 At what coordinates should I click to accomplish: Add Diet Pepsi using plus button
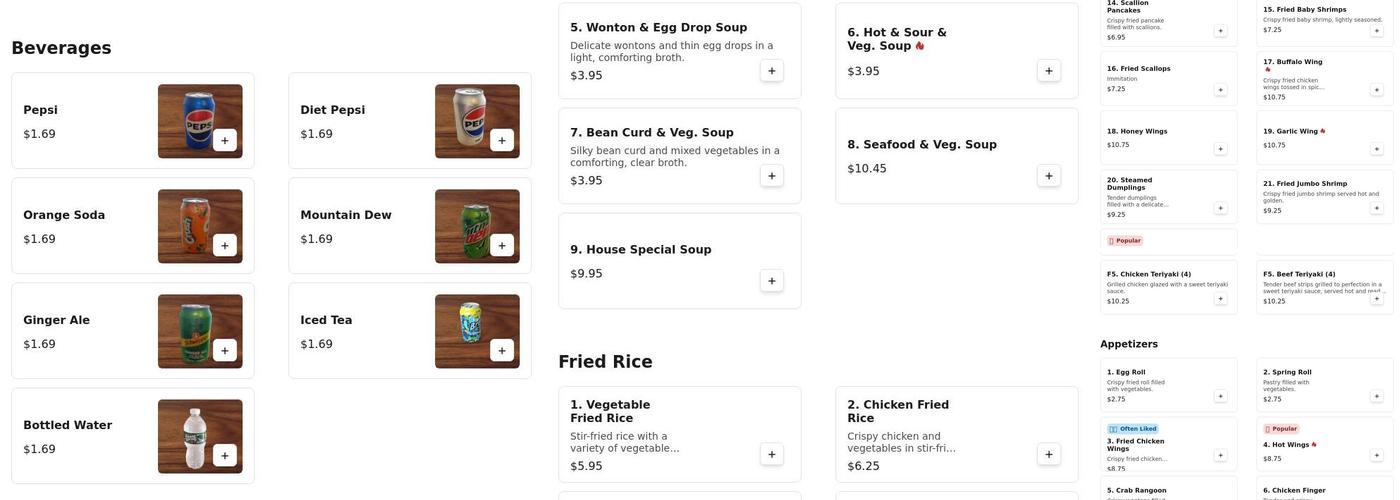point(501,141)
